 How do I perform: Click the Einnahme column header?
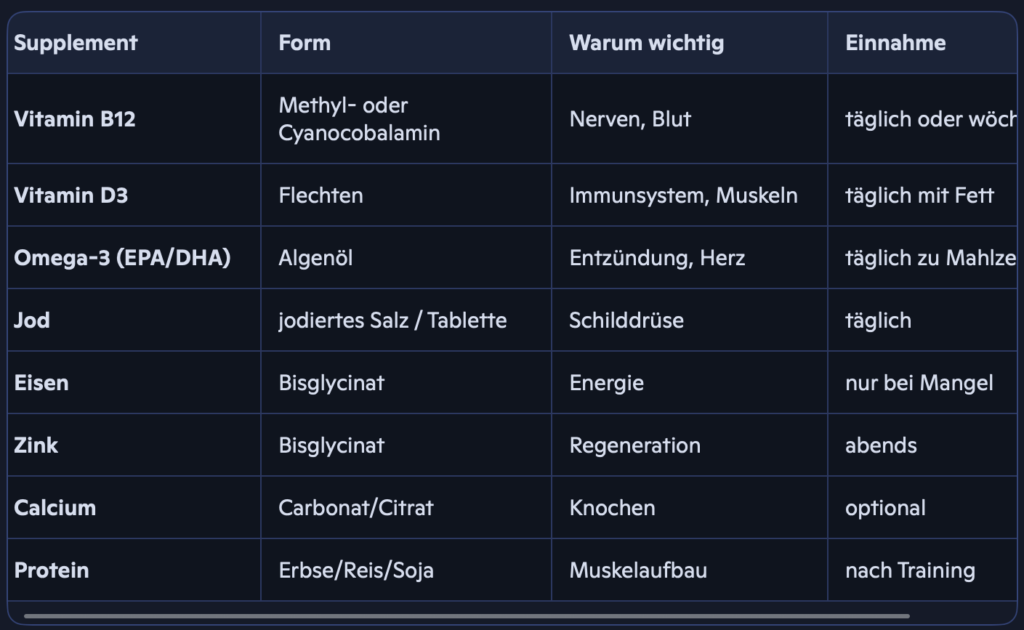pos(895,43)
